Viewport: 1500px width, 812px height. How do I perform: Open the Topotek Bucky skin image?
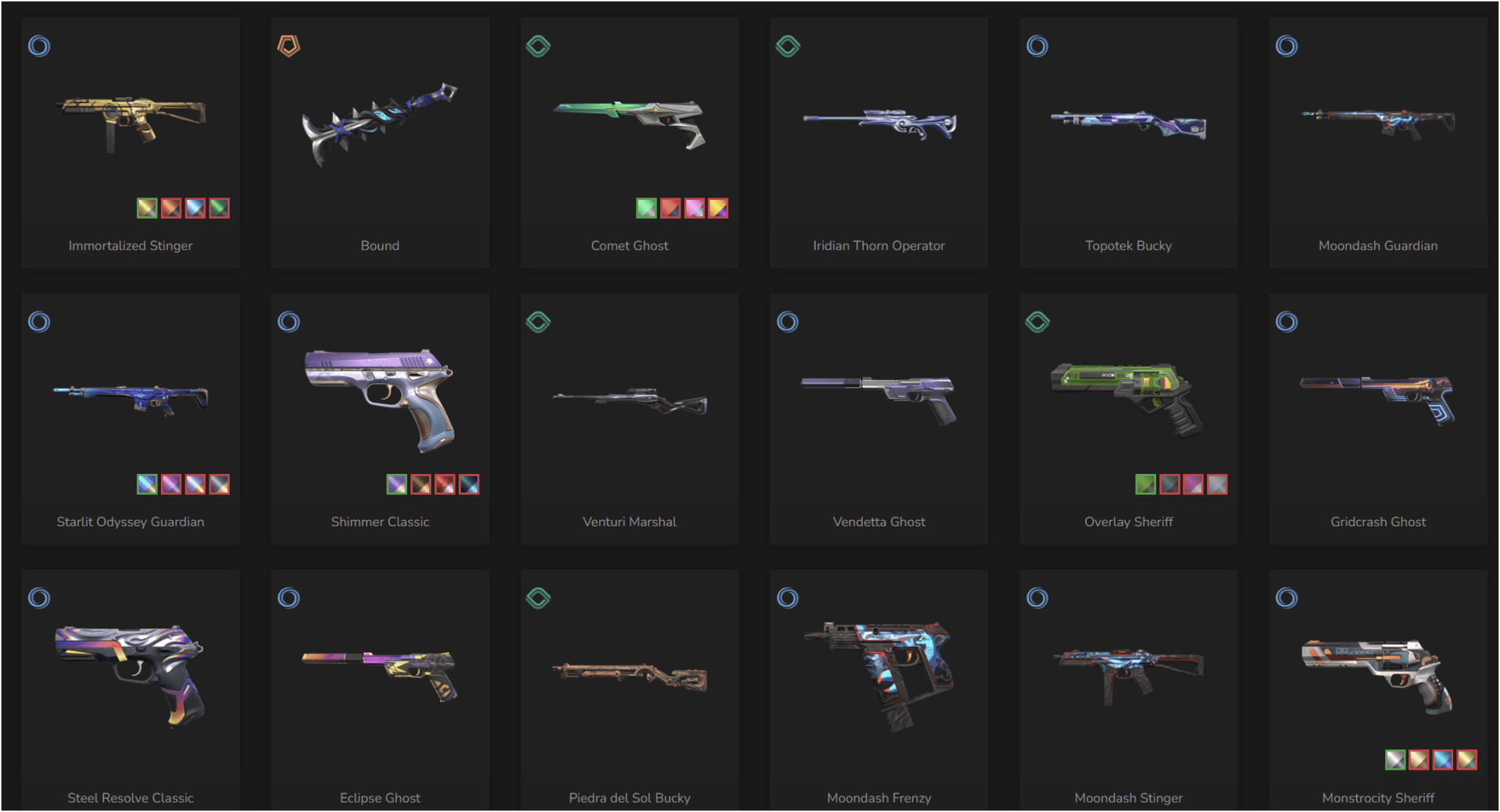point(1128,125)
